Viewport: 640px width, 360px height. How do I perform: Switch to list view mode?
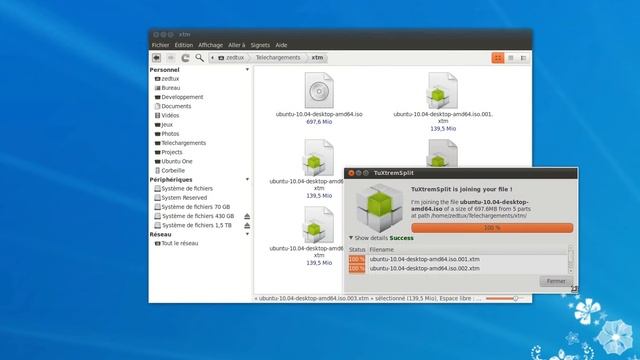(511, 58)
